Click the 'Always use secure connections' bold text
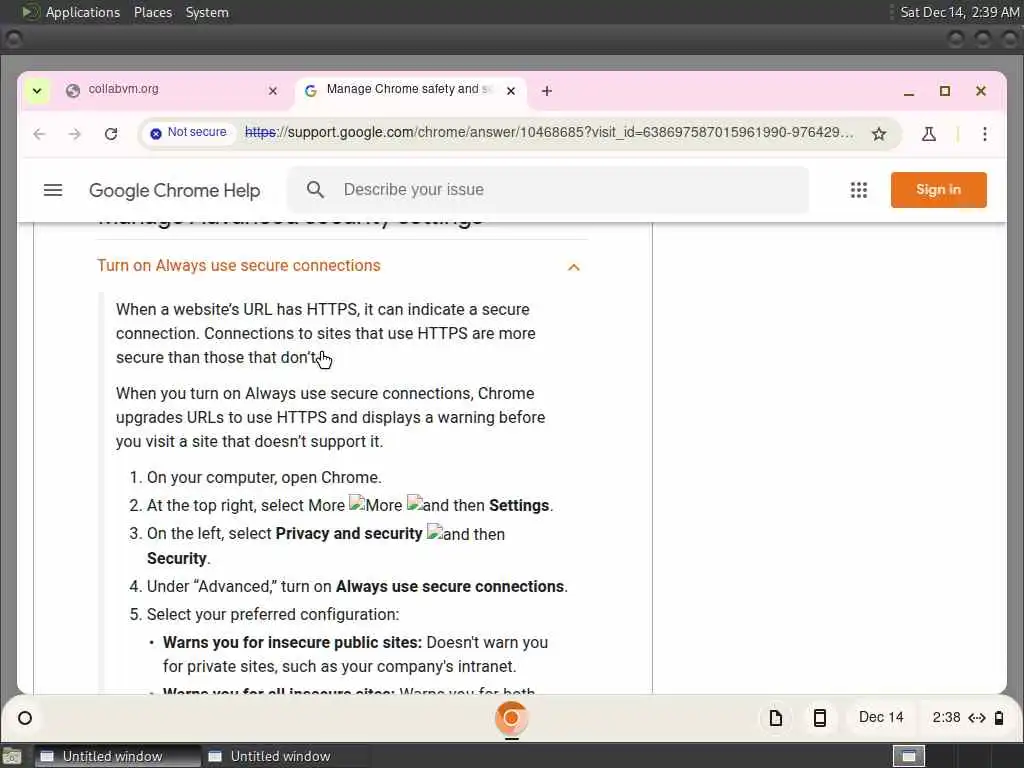This screenshot has height=768, width=1024. coord(449,586)
